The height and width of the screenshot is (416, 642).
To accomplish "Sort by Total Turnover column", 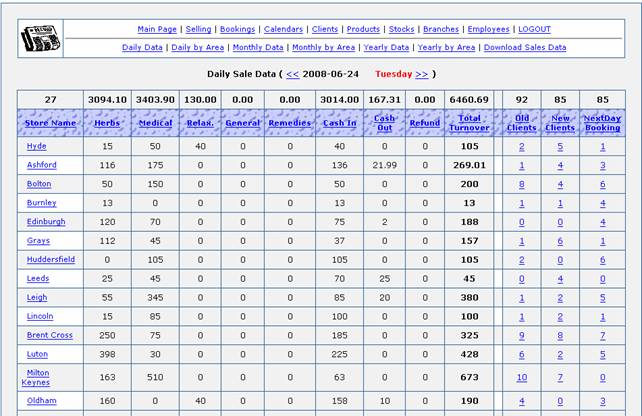I will pos(469,123).
